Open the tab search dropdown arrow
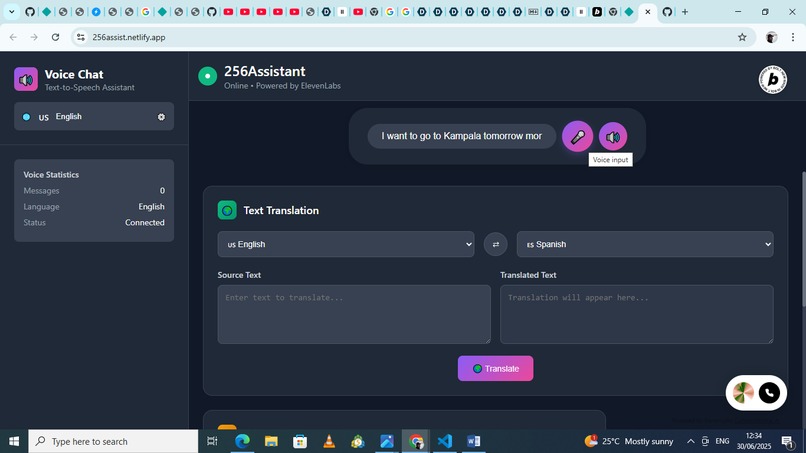 point(11,11)
